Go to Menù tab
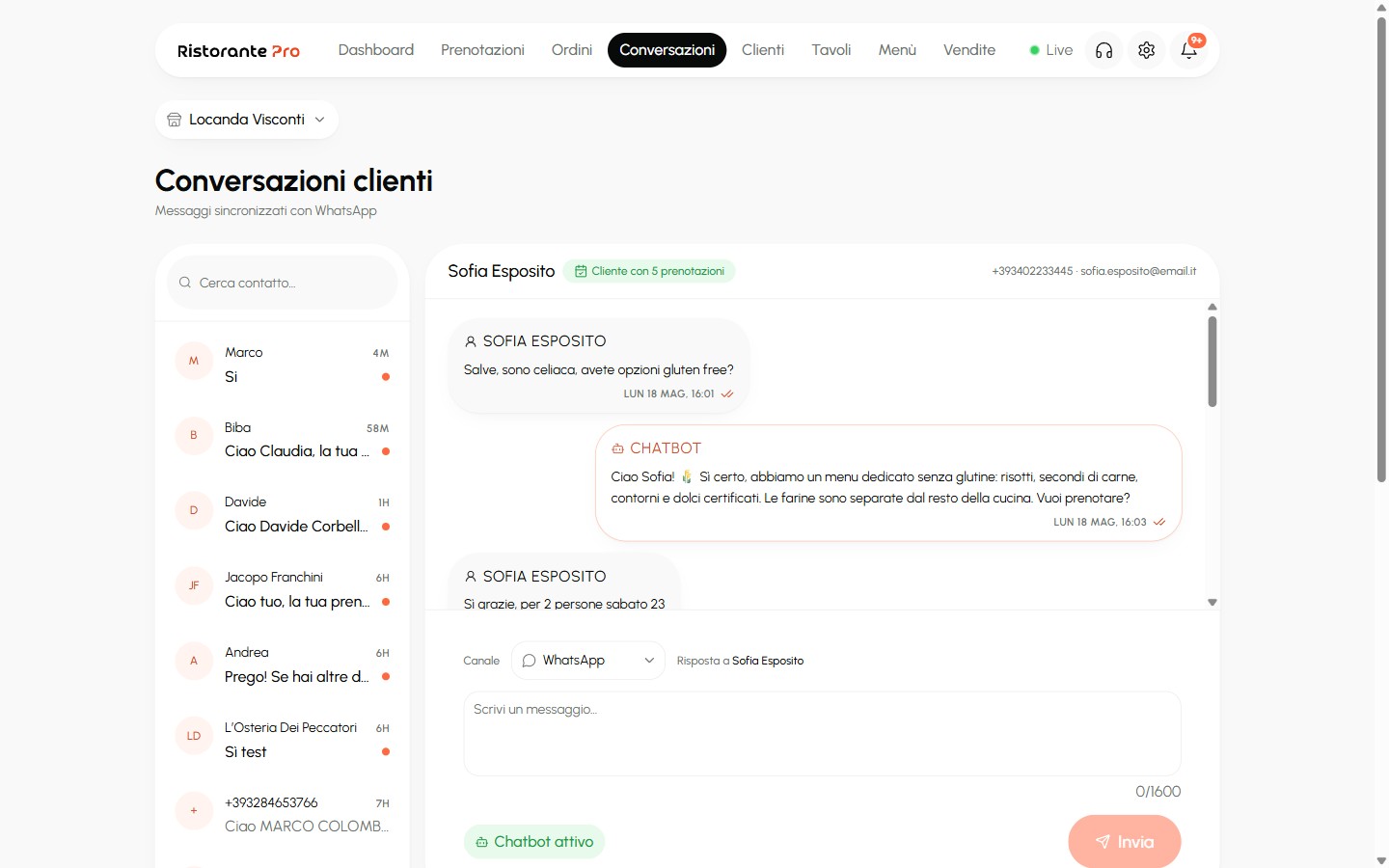The image size is (1389, 868). (897, 50)
